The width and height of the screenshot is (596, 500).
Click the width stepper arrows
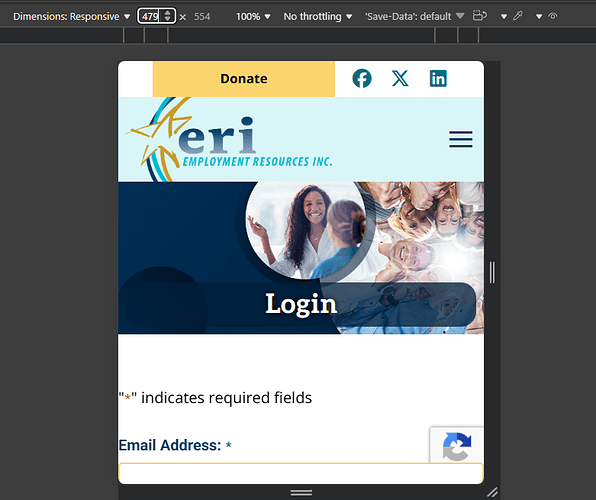167,16
